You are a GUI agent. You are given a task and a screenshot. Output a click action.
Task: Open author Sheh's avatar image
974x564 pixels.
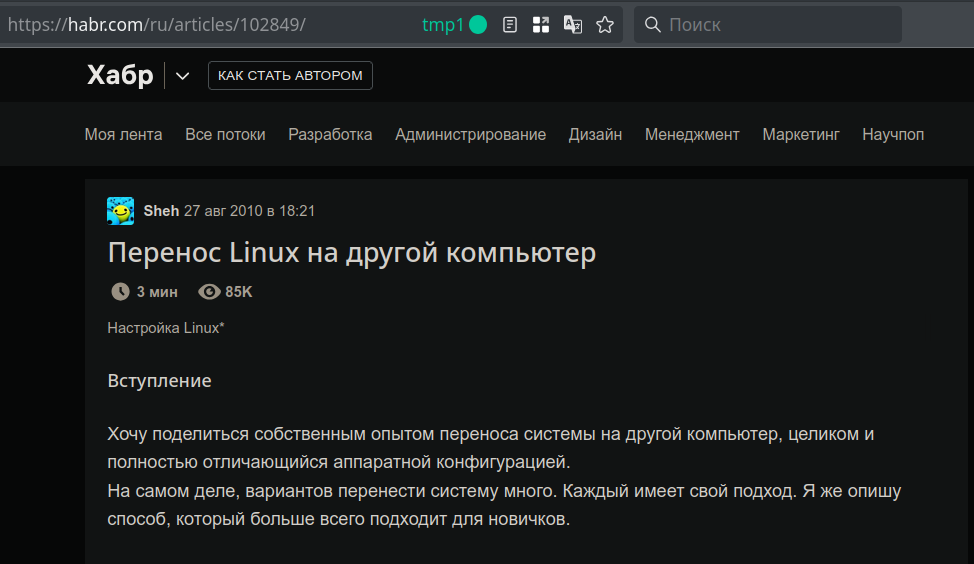[x=121, y=211]
